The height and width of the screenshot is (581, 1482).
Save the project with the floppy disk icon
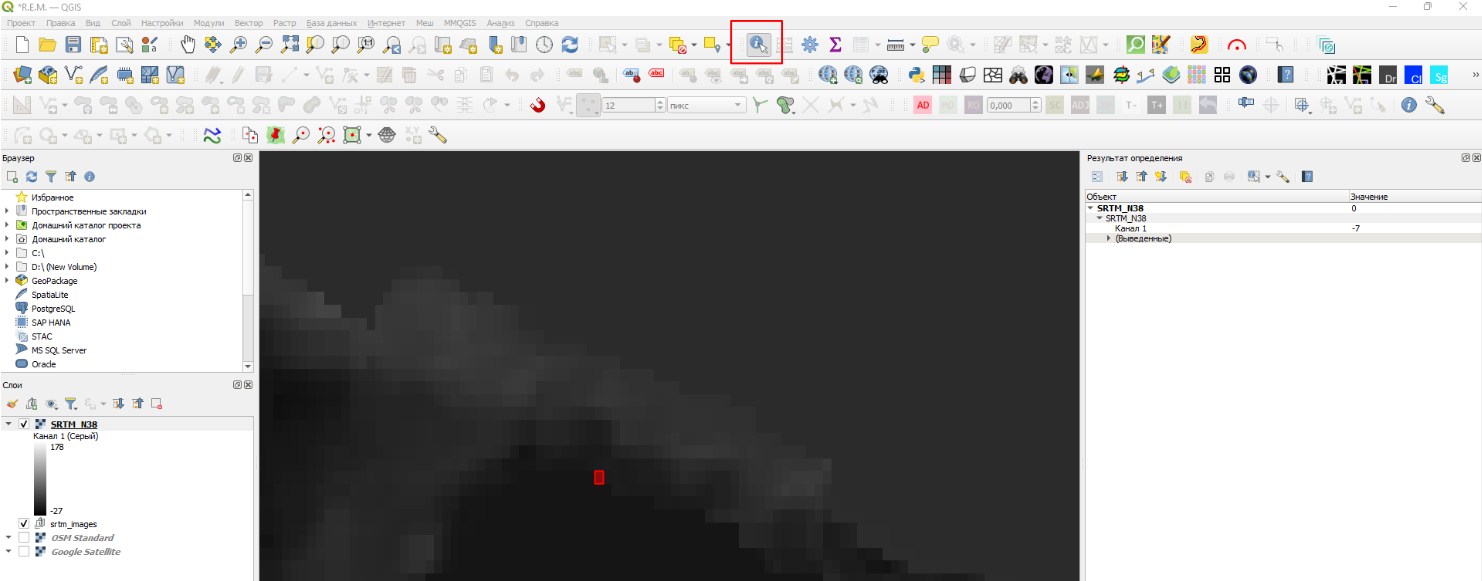point(73,44)
